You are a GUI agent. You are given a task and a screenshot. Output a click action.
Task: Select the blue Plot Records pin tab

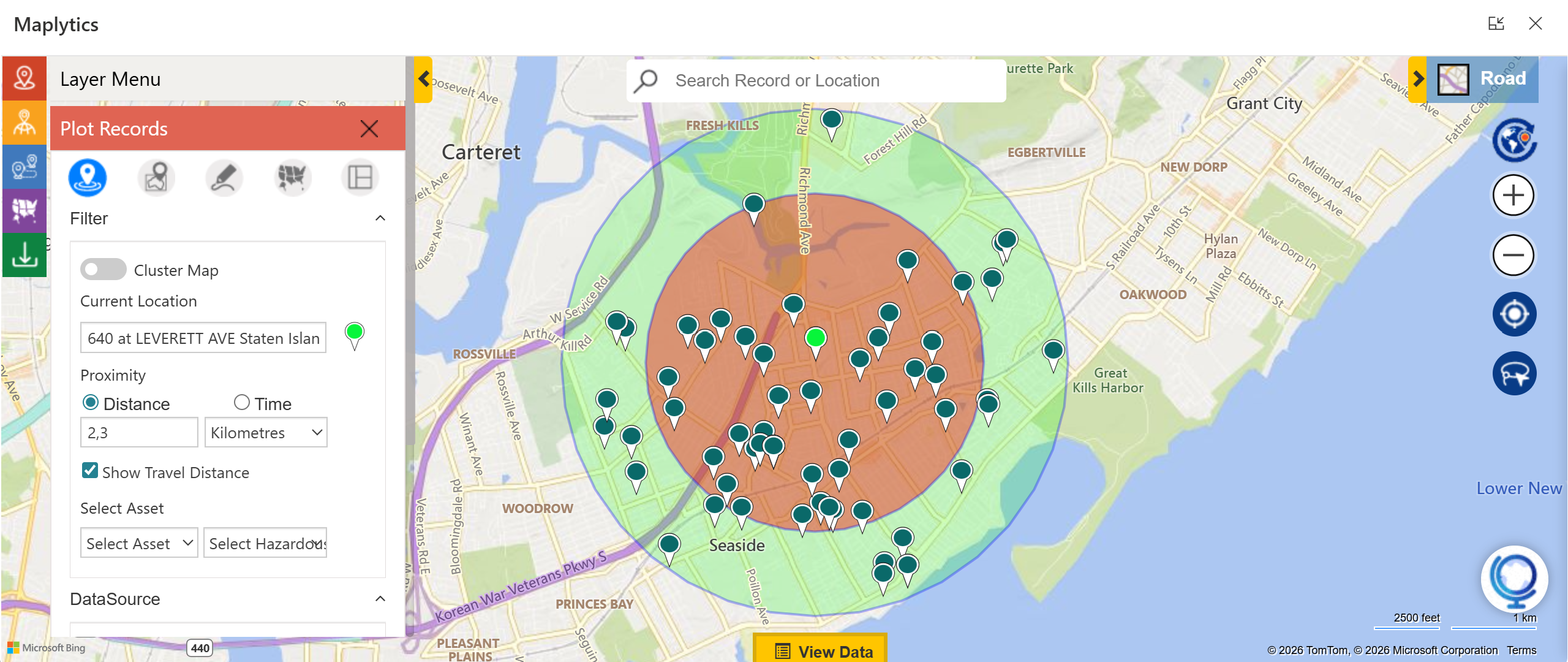tap(88, 178)
